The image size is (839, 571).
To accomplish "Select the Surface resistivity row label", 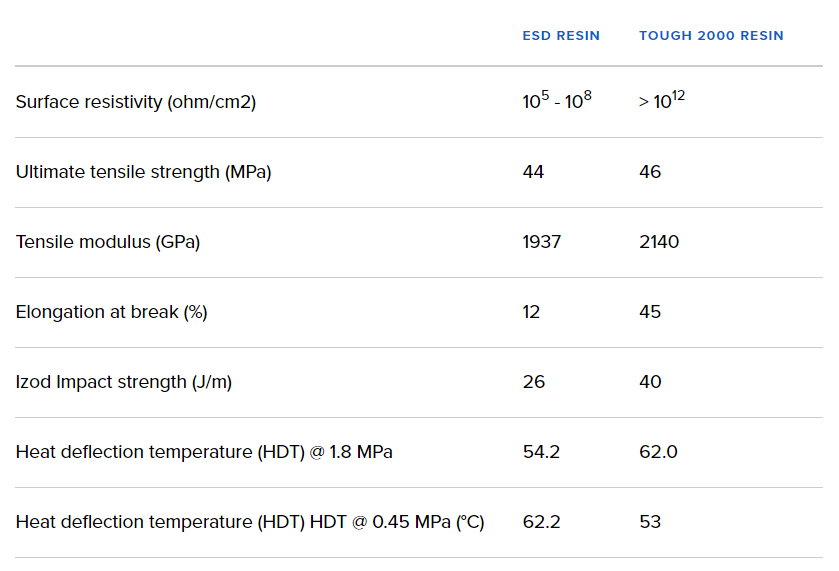I will coord(136,102).
